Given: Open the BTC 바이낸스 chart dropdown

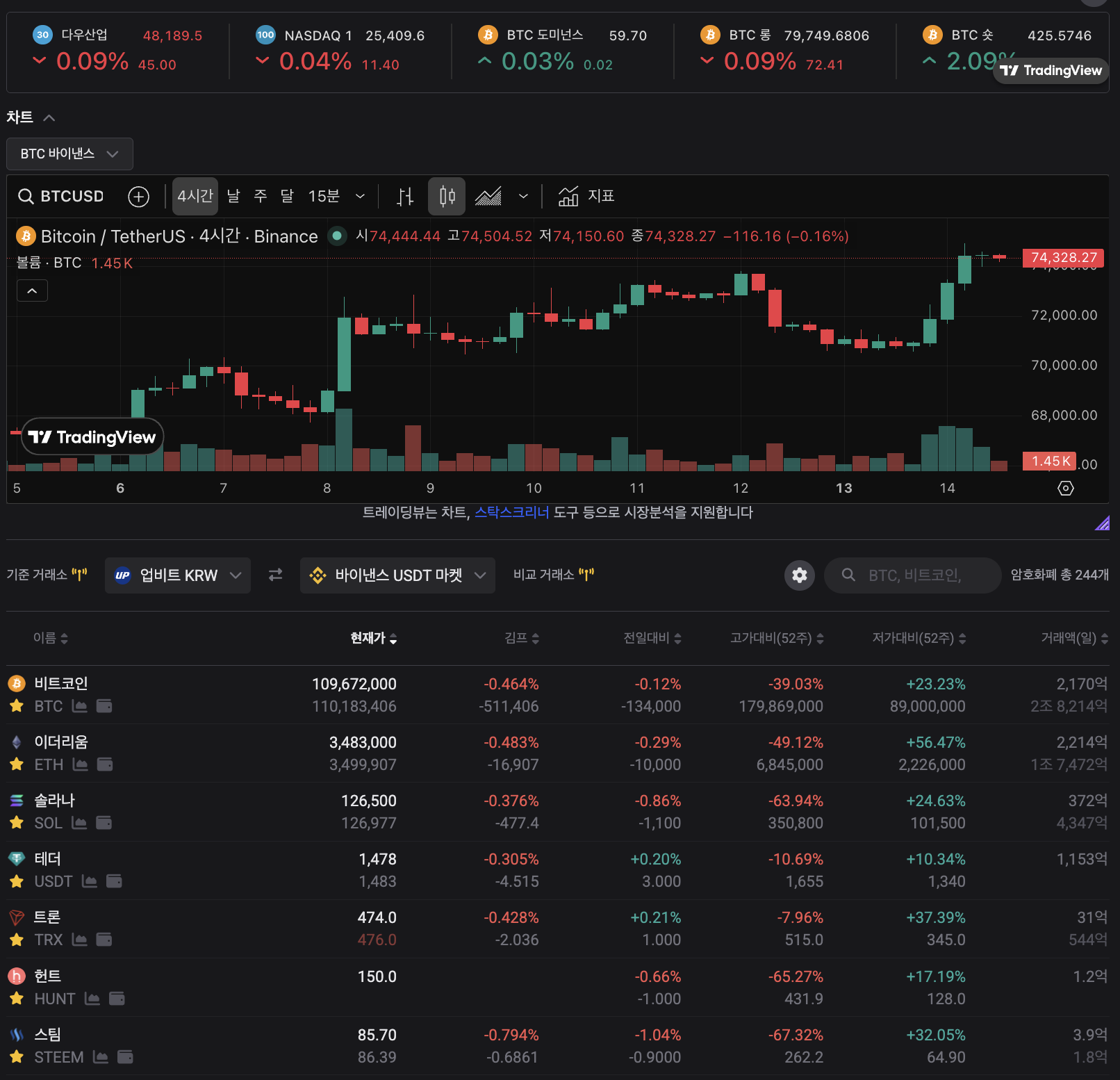Looking at the screenshot, I should pos(69,154).
